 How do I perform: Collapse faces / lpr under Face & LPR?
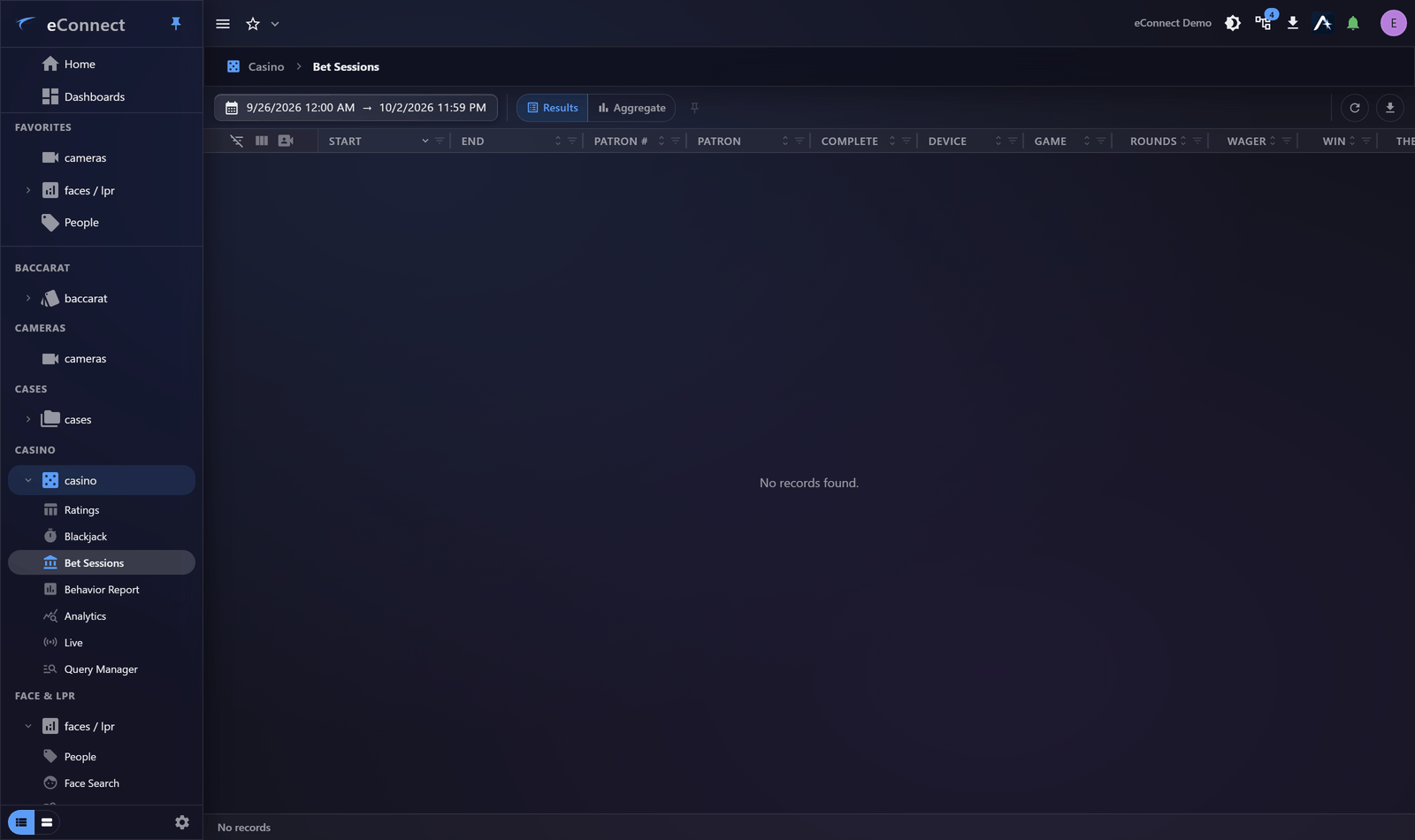click(28, 726)
